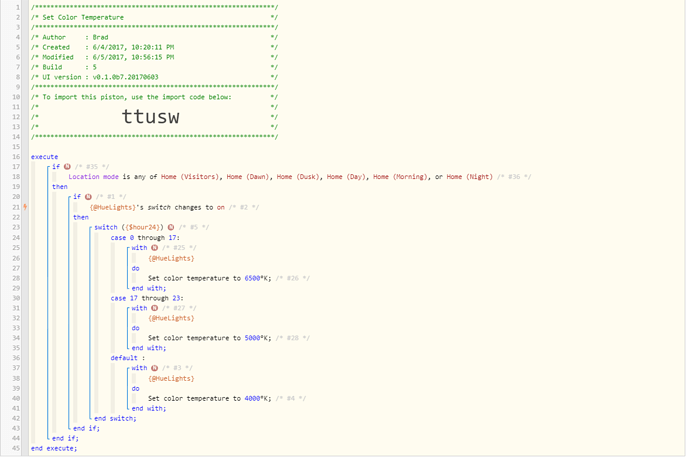
Task: Click line number 45 in the gutter
Action: (16, 448)
